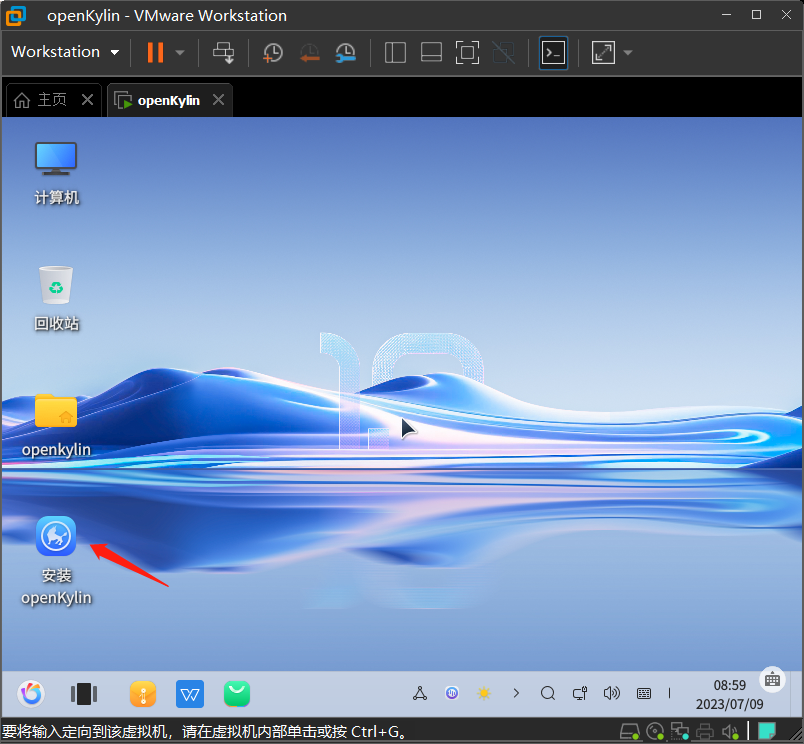Launch the orange archive manager app
Screen dimensions: 804x744
coord(143,694)
